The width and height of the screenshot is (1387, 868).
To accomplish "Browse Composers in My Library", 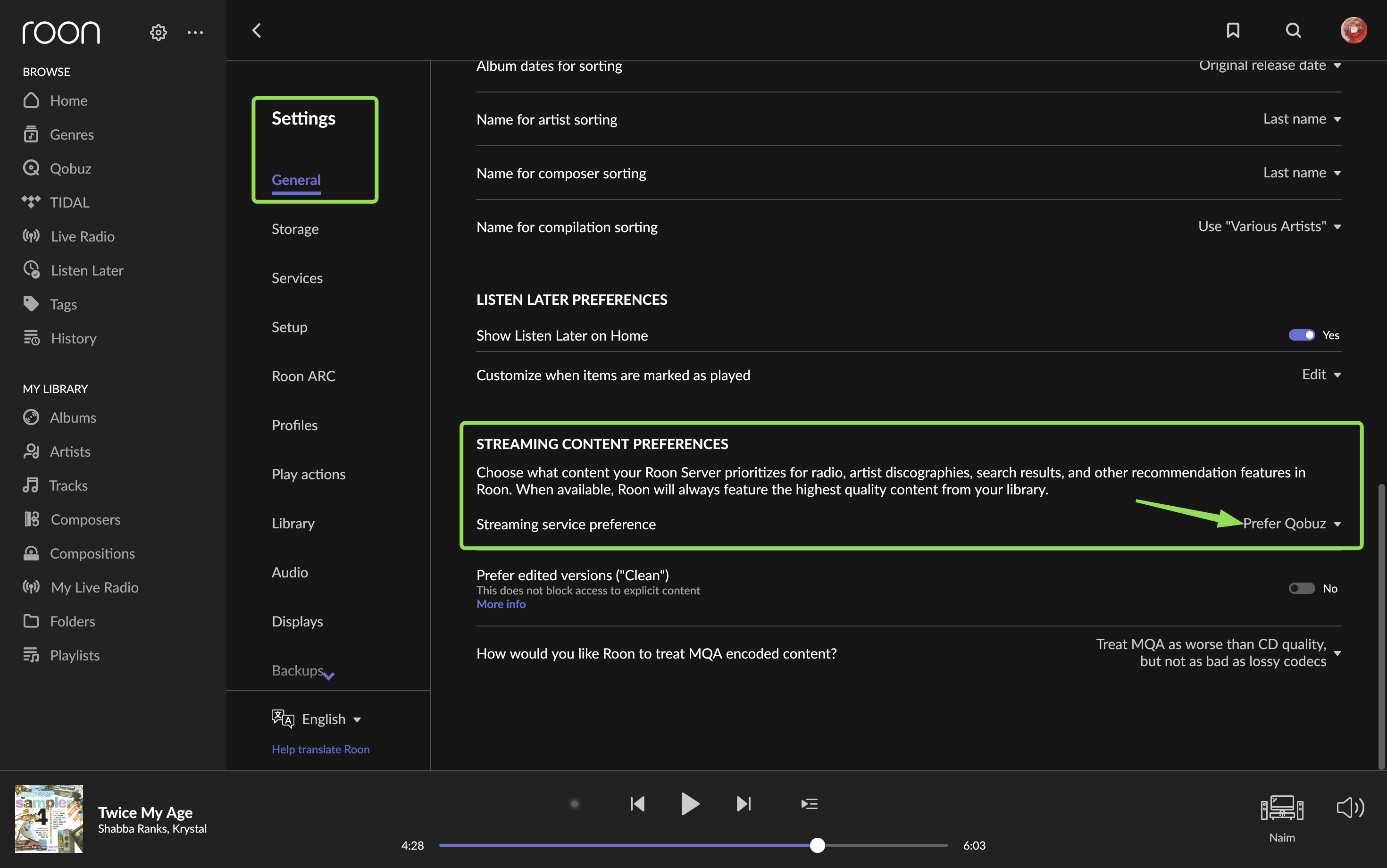I will point(85,519).
